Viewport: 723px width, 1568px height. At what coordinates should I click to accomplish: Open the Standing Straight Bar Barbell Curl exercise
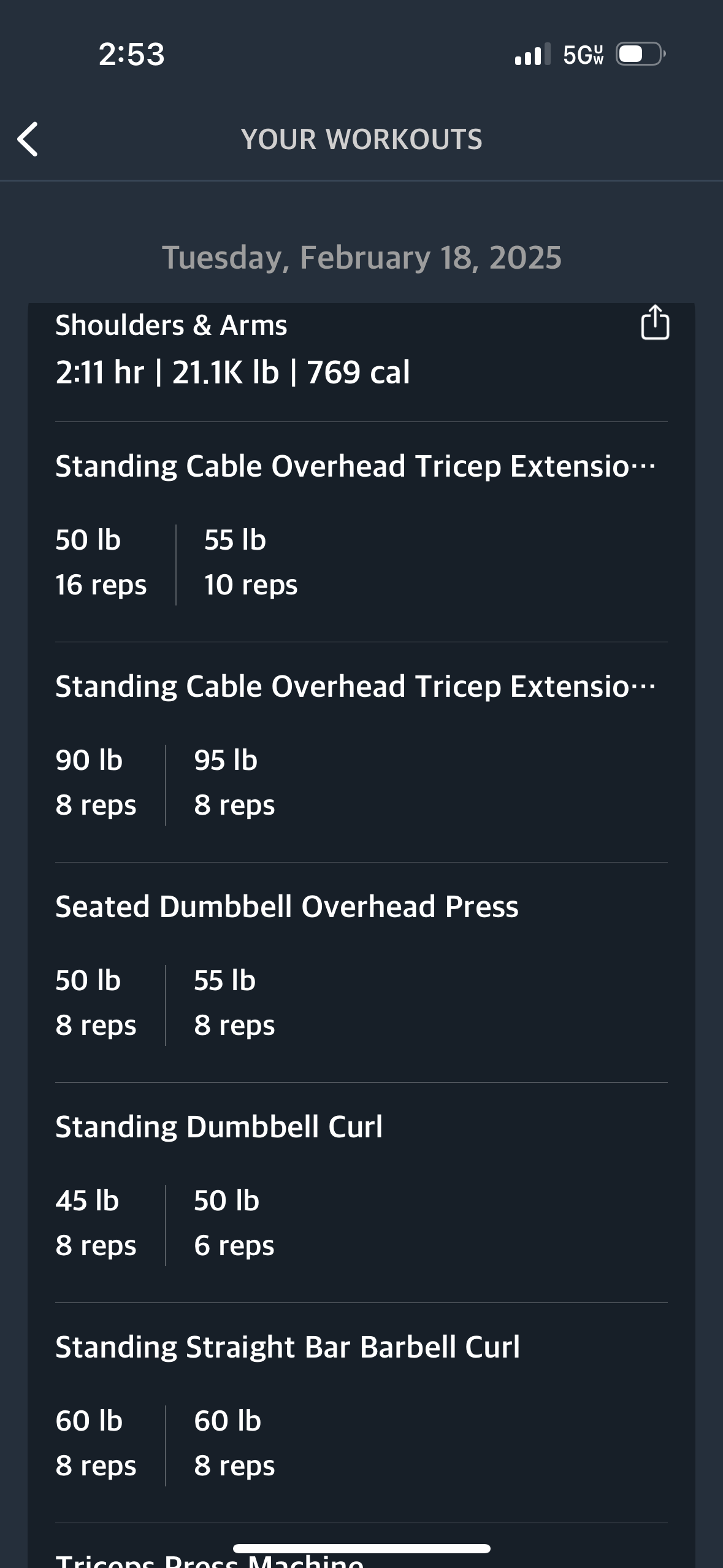[287, 1347]
